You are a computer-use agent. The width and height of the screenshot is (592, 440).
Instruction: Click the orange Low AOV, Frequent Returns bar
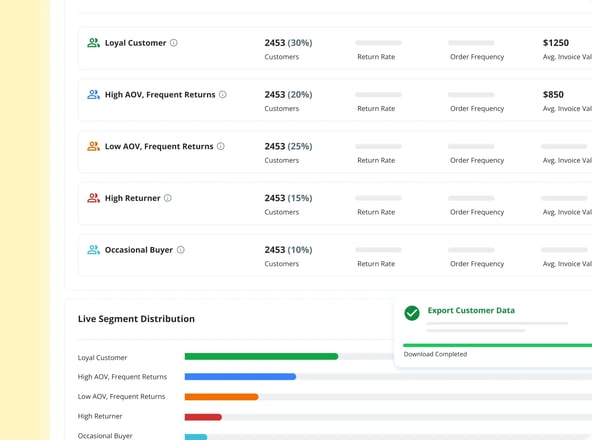221,397
